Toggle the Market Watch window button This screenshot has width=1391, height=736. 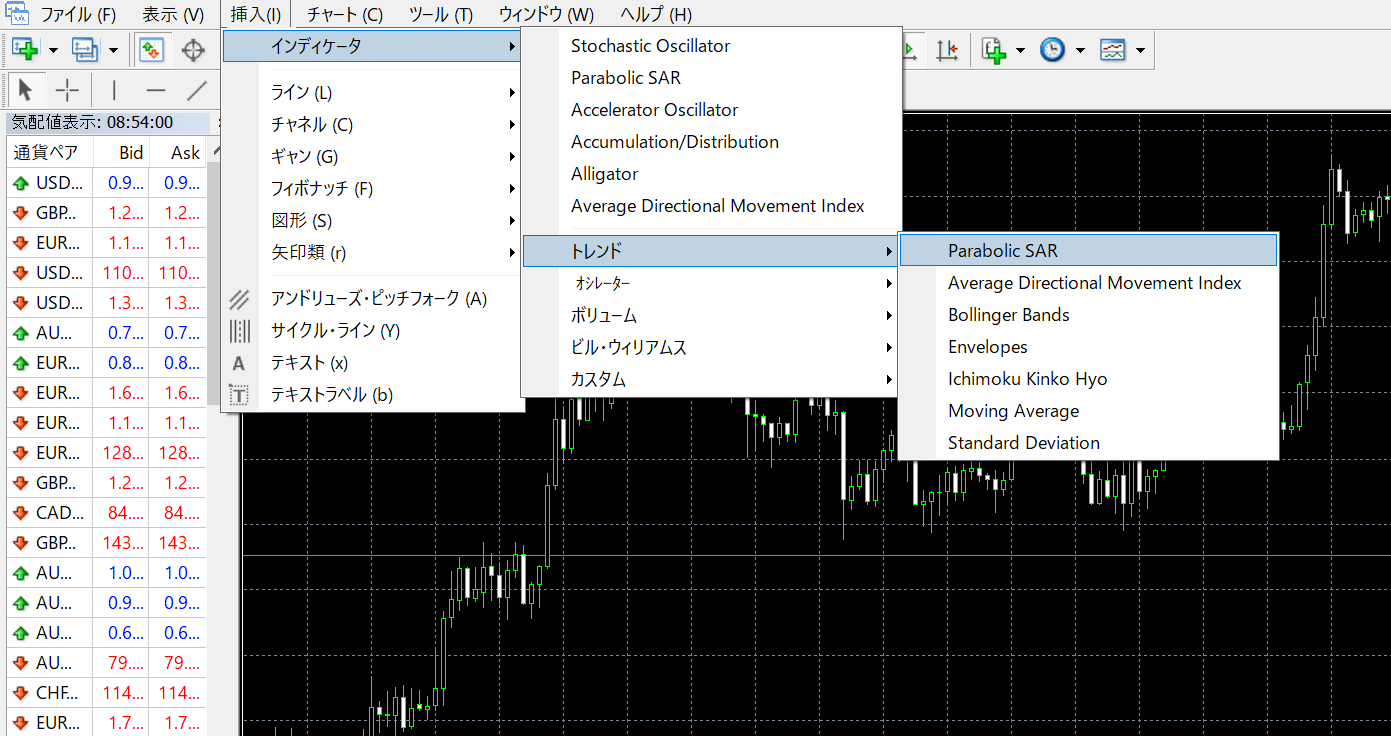(152, 50)
